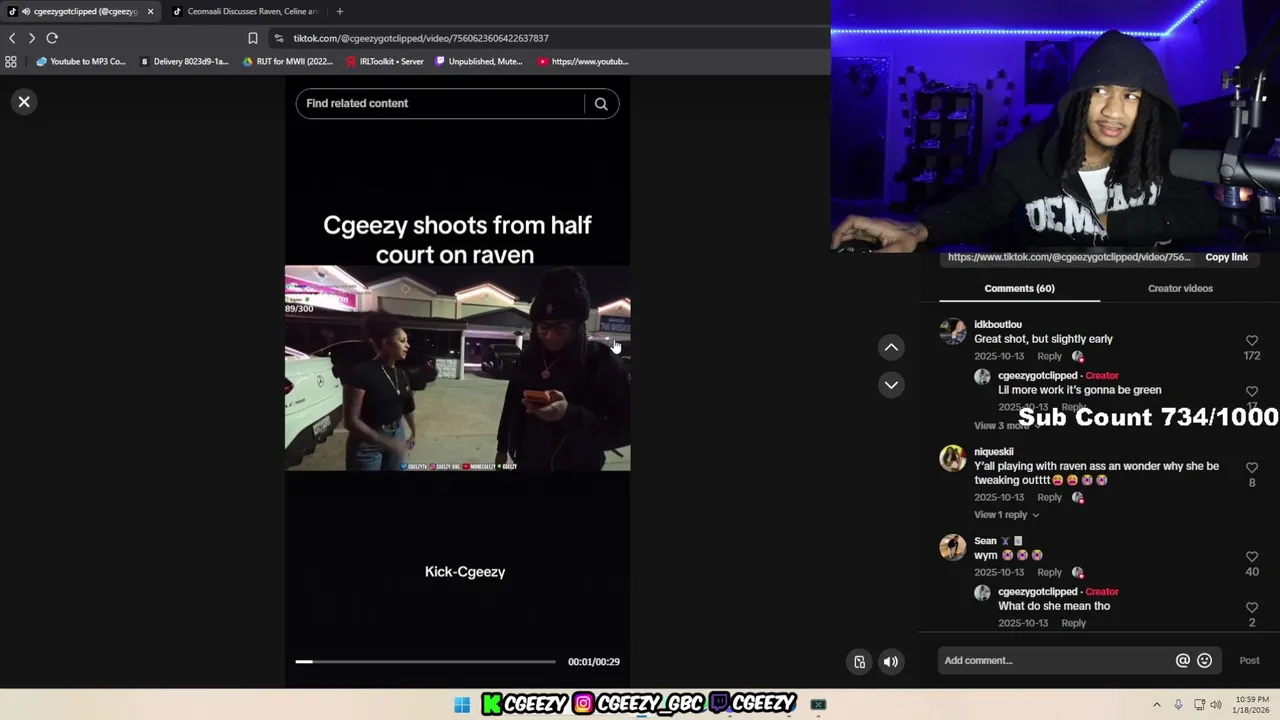
Task: Open the emoji picker in comment box
Action: tap(1205, 660)
